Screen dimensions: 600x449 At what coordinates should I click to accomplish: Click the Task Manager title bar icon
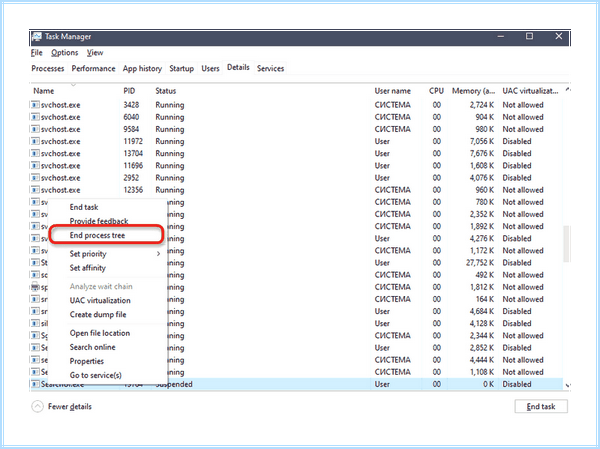pyautogui.click(x=37, y=37)
